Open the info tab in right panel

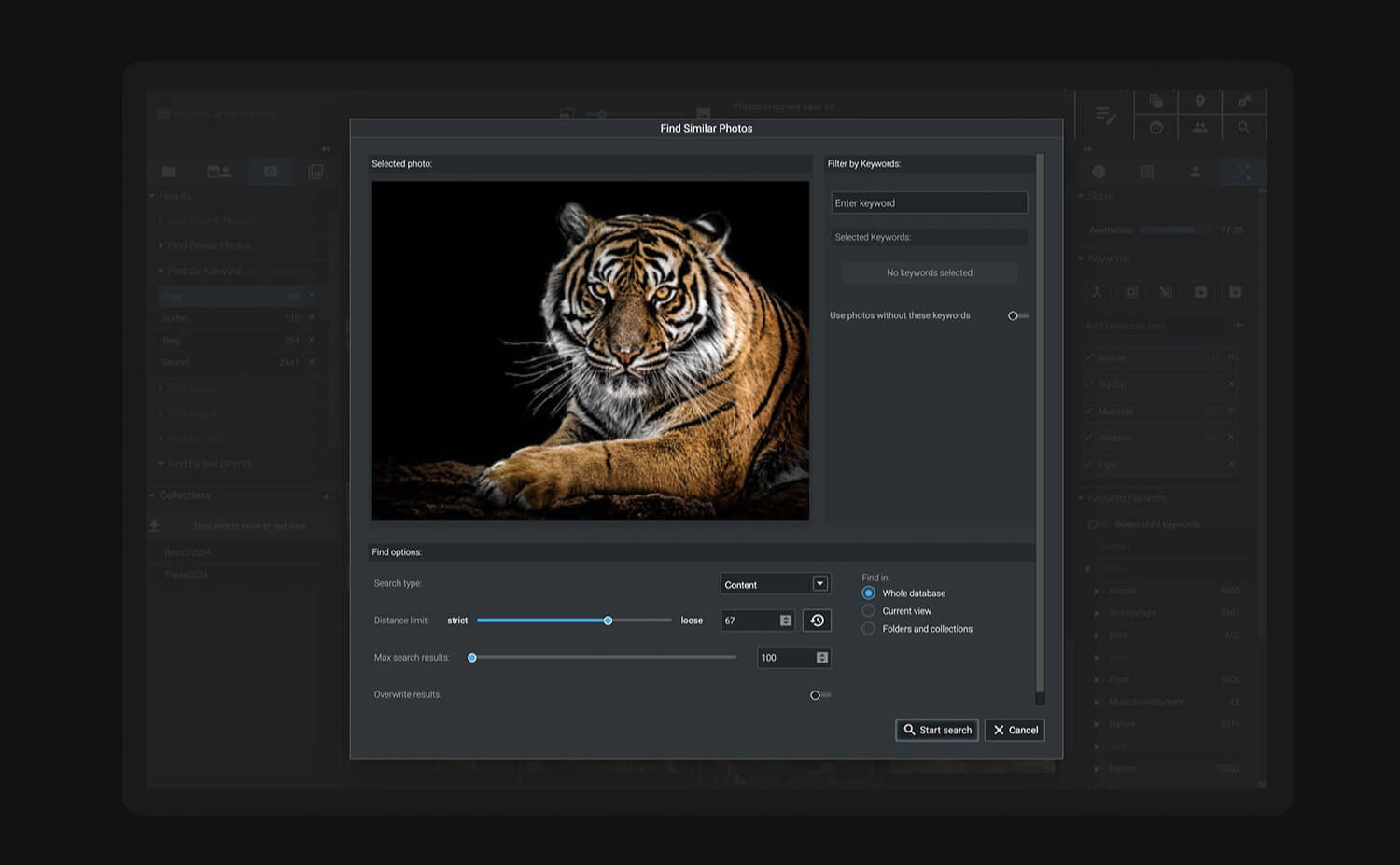[x=1099, y=172]
